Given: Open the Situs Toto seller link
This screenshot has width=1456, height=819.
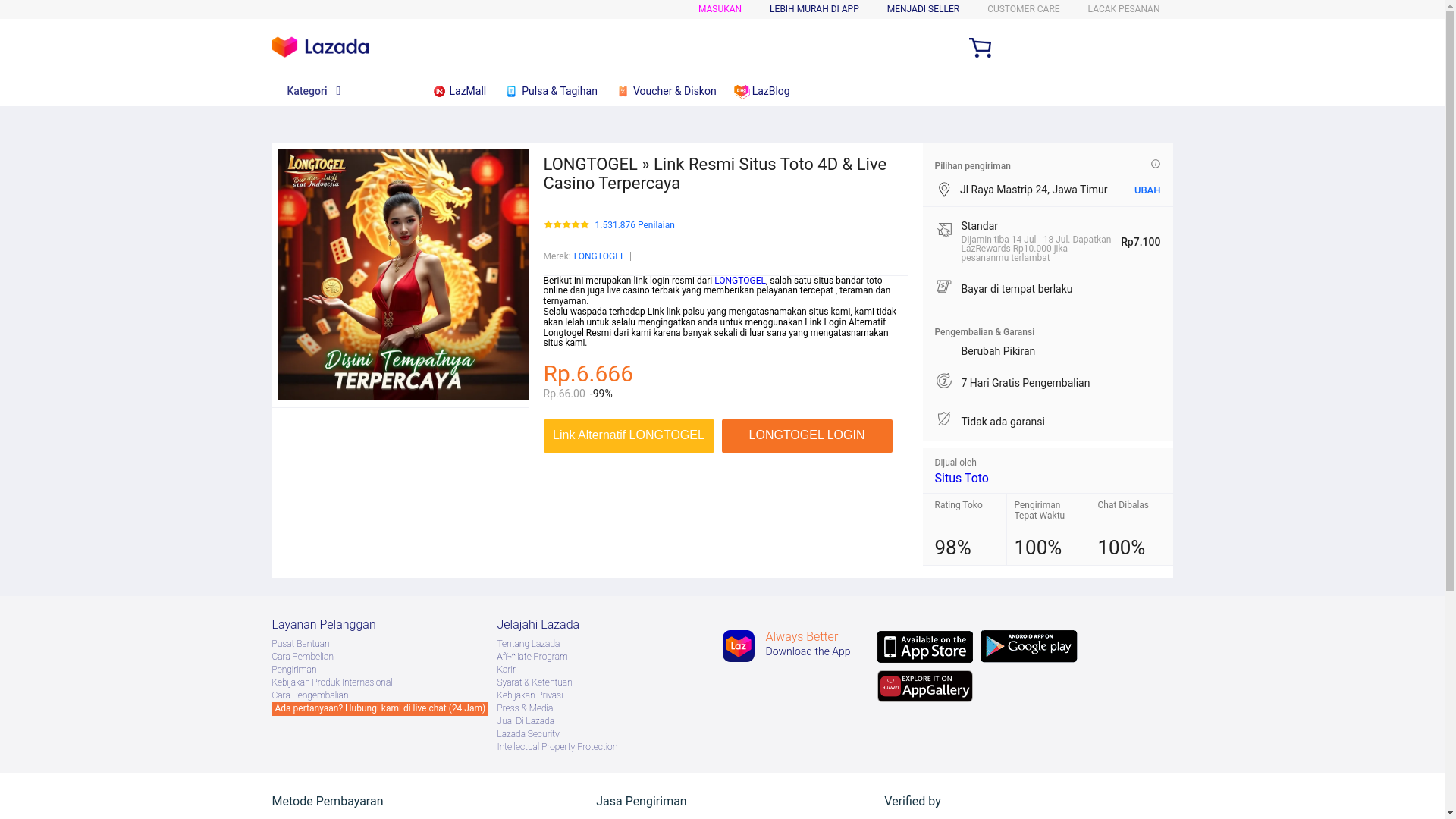Looking at the screenshot, I should (x=961, y=479).
